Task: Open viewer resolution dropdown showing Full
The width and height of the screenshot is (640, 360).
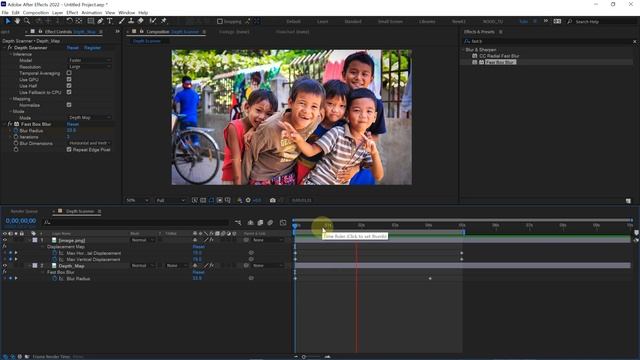Action: click(x=170, y=200)
